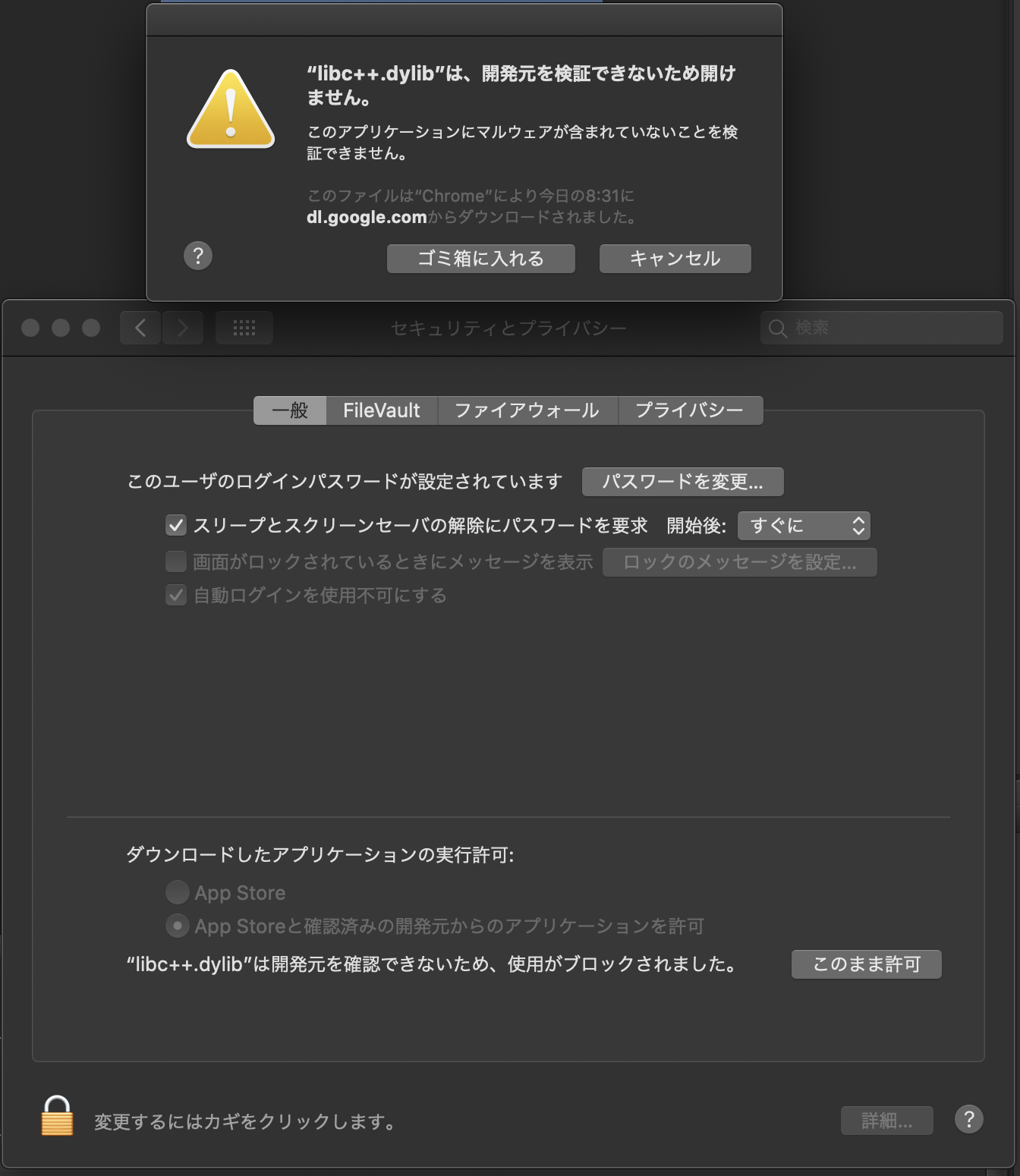Toggle the スリープとスクリーンセーバ password checkbox
The image size is (1020, 1176).
coord(176,525)
